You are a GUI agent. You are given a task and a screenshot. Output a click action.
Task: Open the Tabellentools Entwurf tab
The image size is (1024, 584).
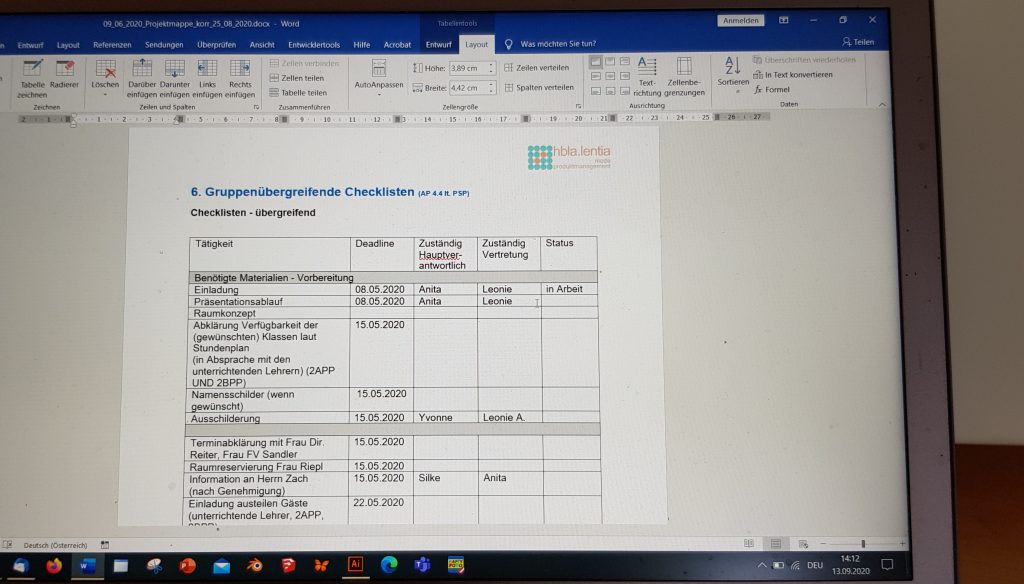coord(438,45)
